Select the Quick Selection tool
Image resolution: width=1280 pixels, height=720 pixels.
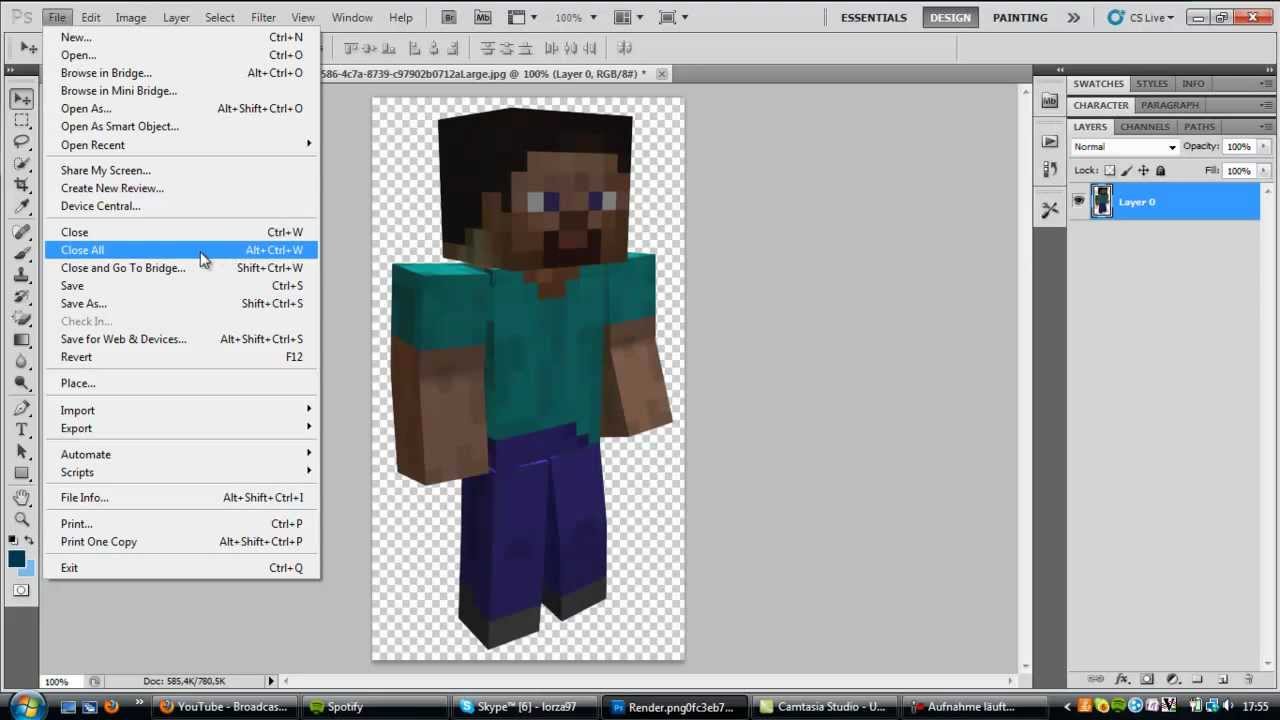point(22,164)
